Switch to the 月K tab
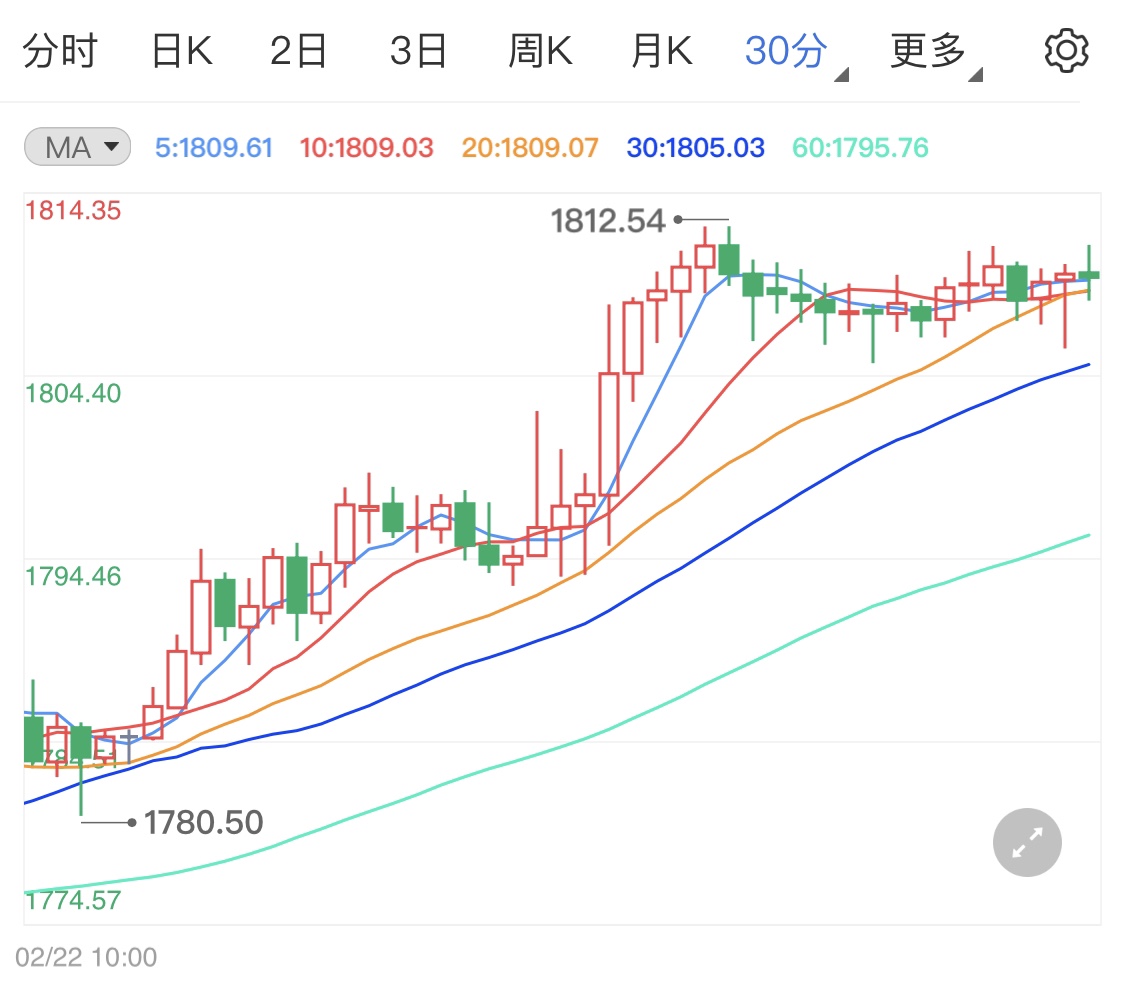This screenshot has width=1125, height=986. pyautogui.click(x=662, y=51)
